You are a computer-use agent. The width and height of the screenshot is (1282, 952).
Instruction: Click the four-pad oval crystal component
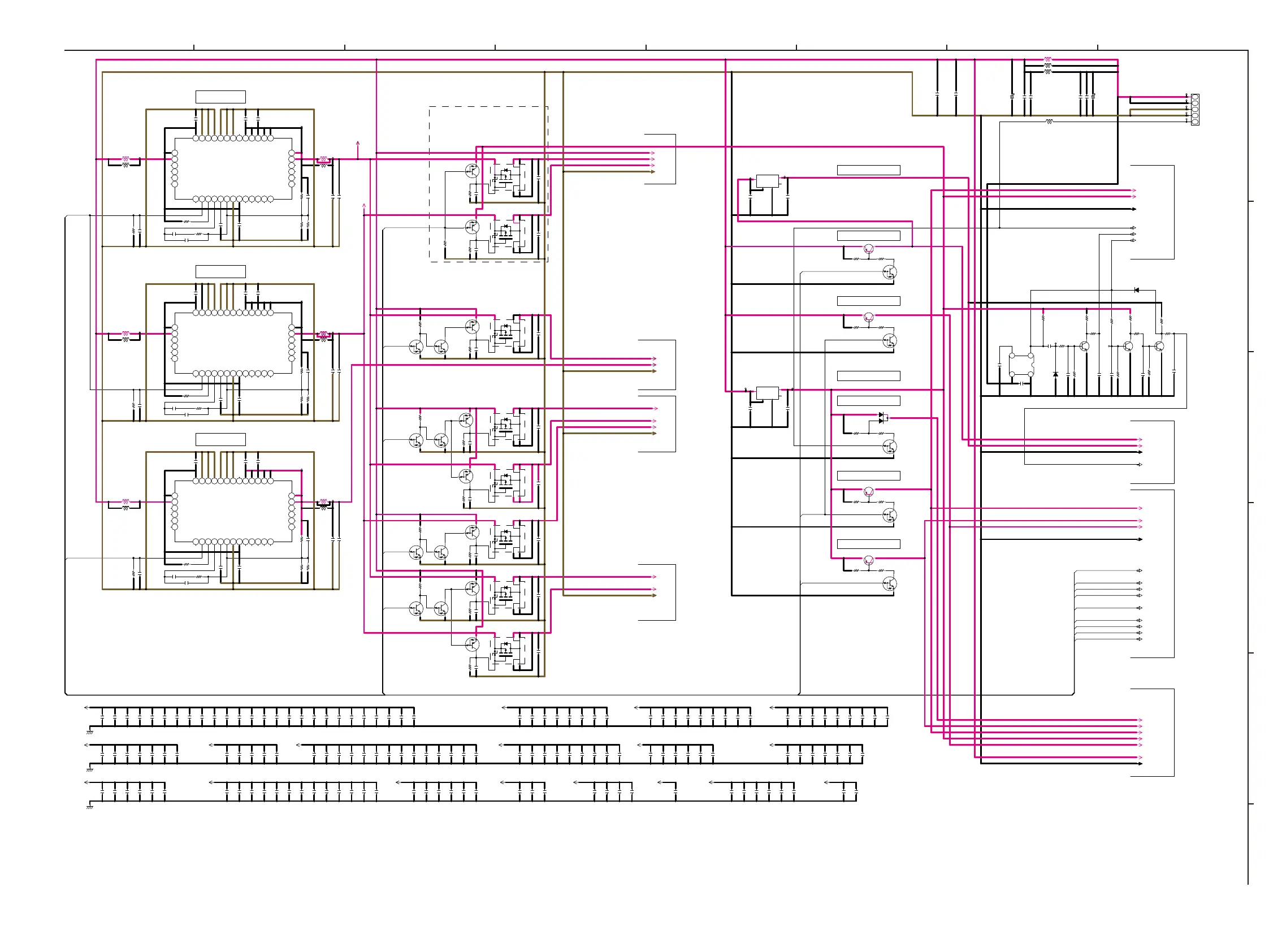(x=1020, y=365)
